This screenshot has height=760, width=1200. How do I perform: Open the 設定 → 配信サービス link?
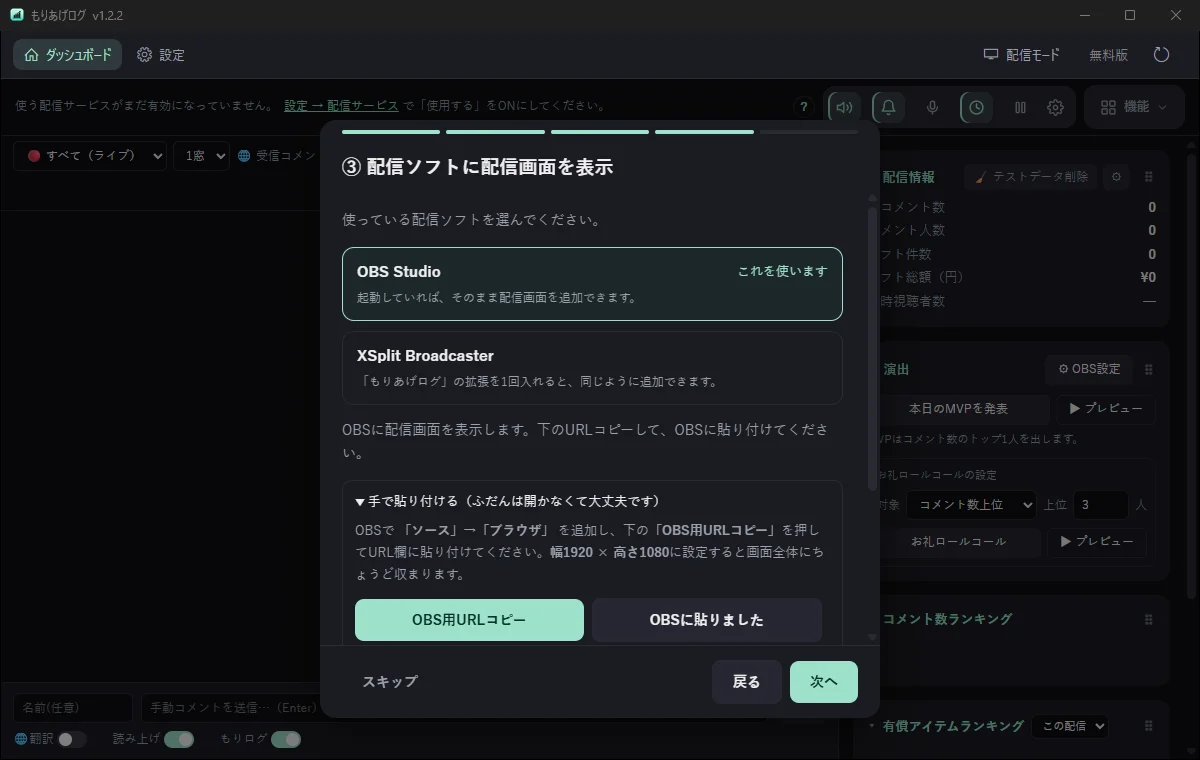coord(341,105)
